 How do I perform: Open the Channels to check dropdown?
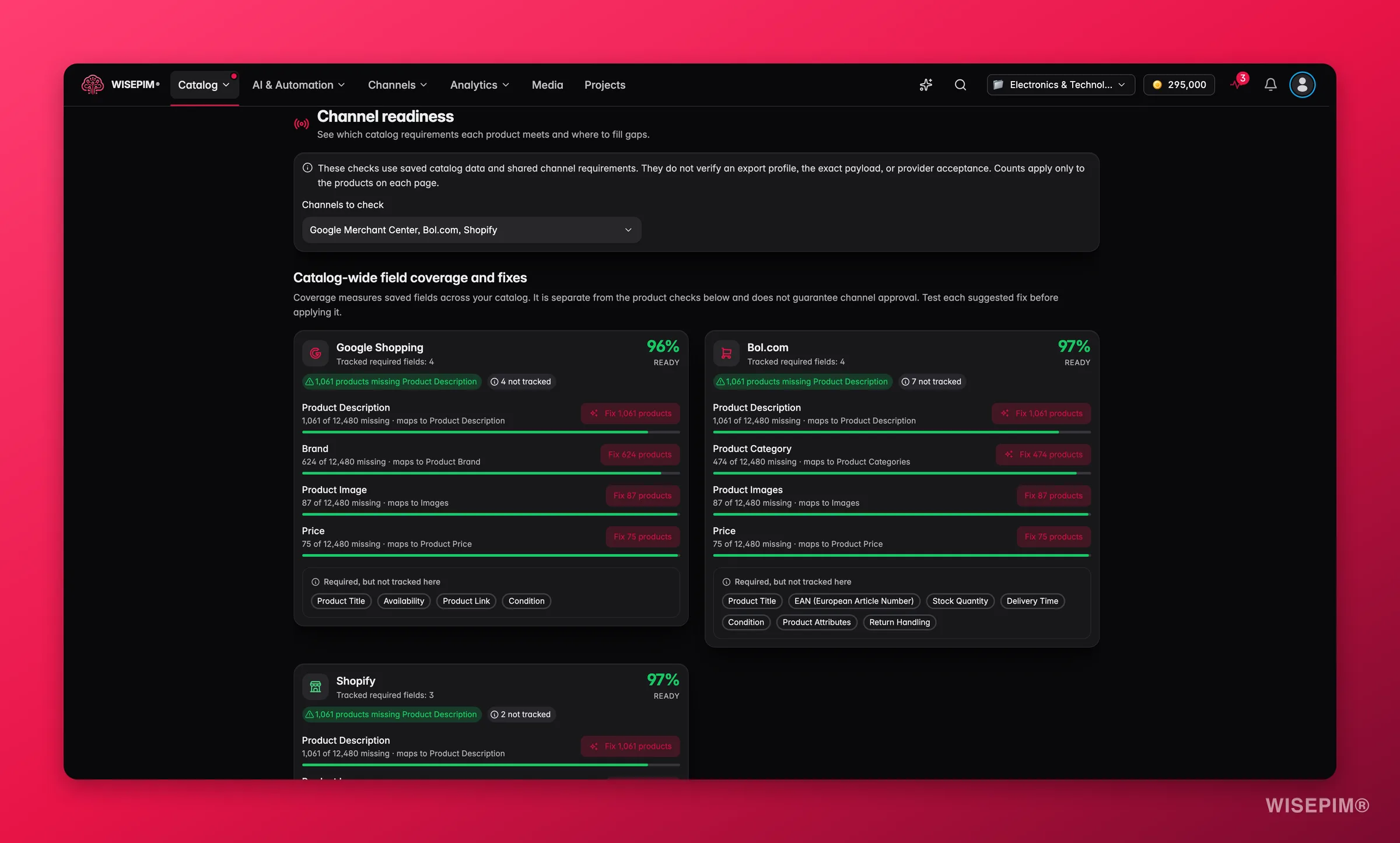click(x=471, y=230)
